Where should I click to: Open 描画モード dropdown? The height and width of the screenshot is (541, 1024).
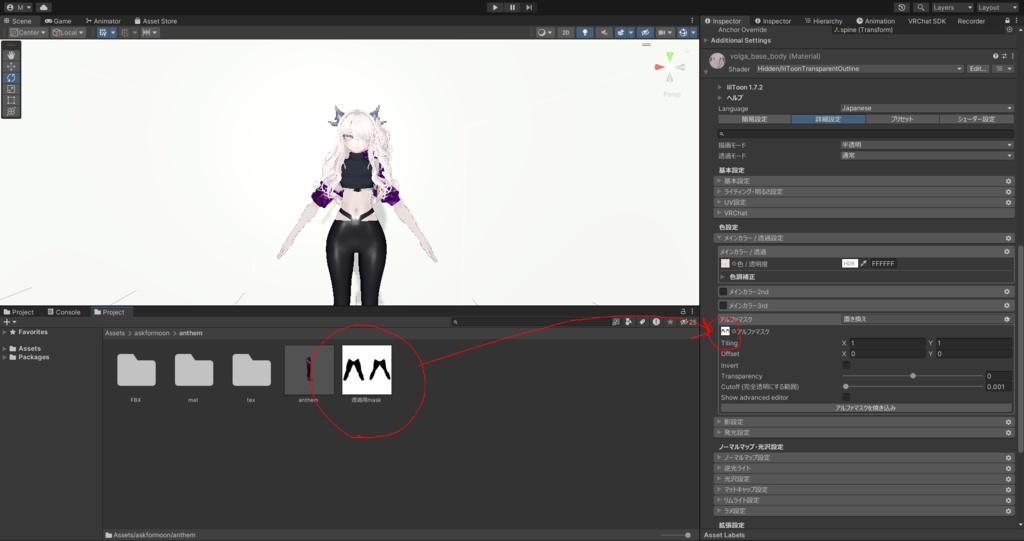(x=927, y=145)
